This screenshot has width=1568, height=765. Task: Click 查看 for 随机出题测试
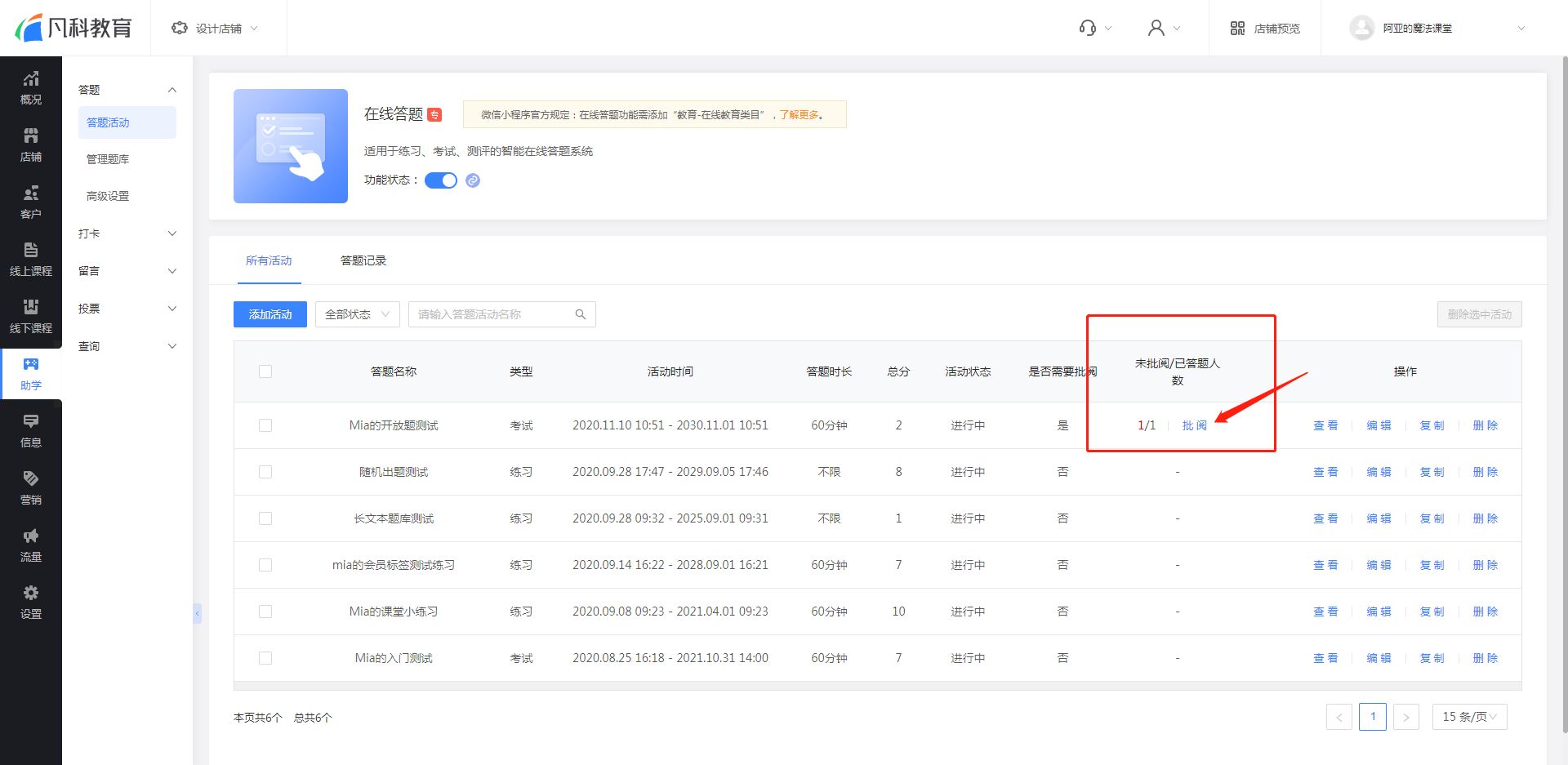point(1325,472)
